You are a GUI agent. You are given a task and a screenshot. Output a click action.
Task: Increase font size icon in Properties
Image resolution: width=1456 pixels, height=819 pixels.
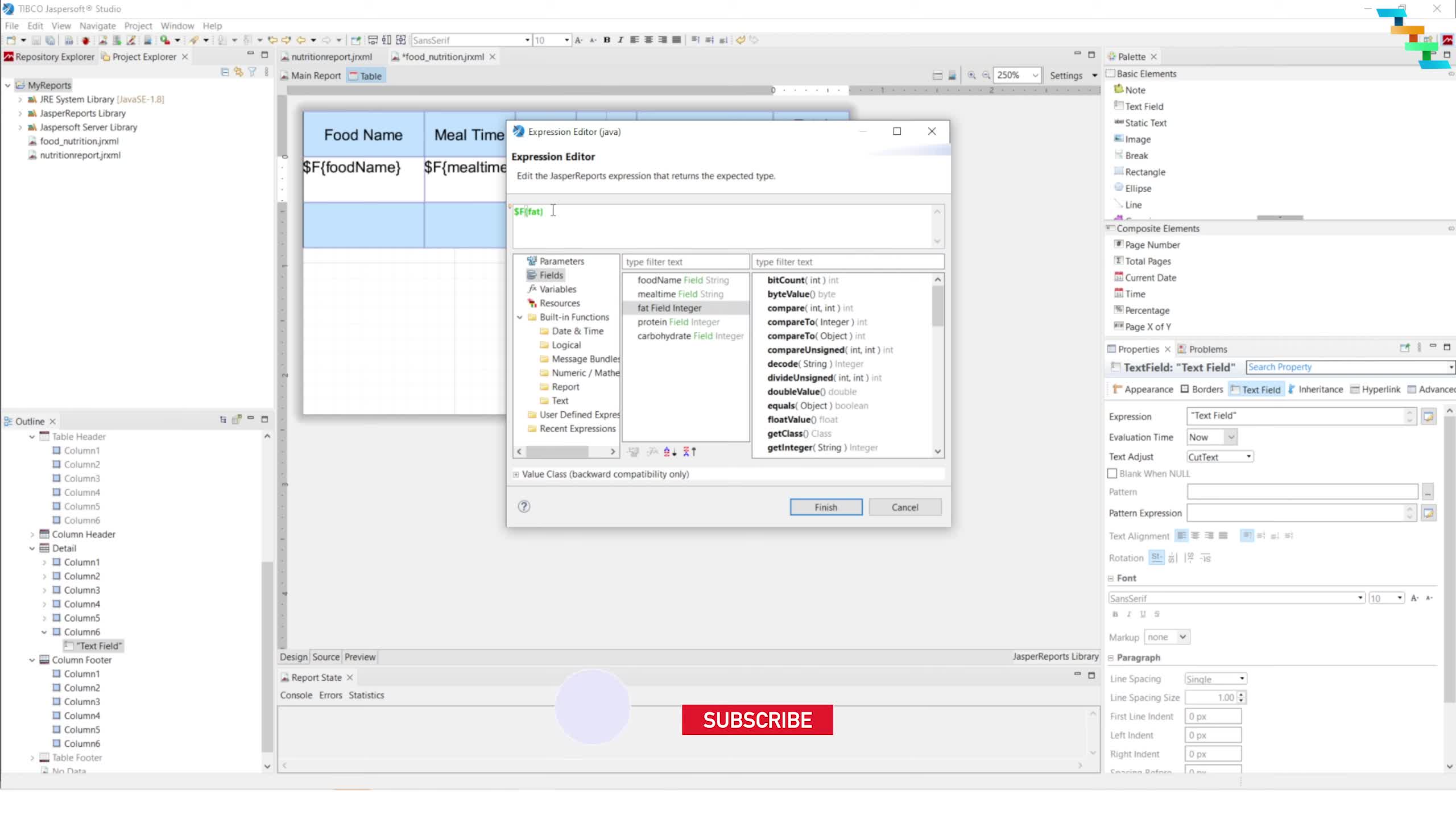[1414, 598]
